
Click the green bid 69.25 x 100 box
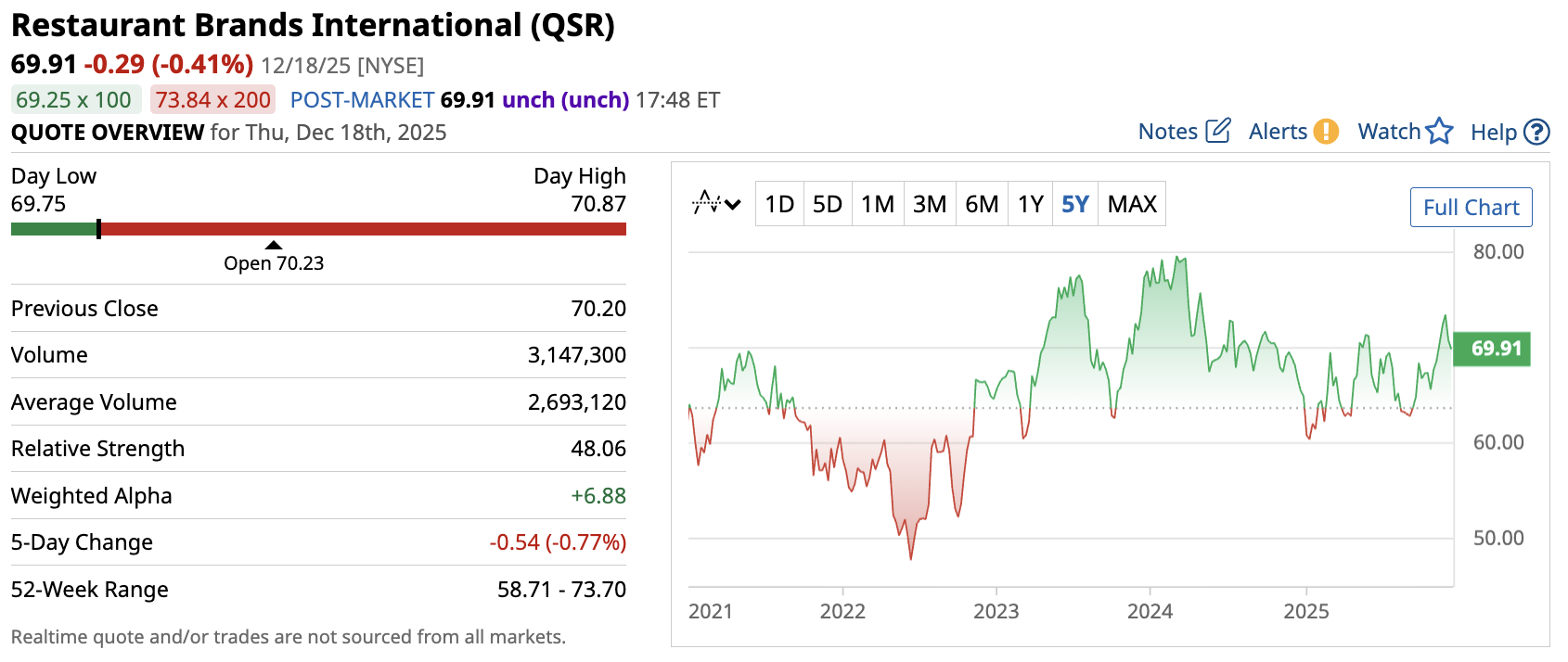pos(74,100)
